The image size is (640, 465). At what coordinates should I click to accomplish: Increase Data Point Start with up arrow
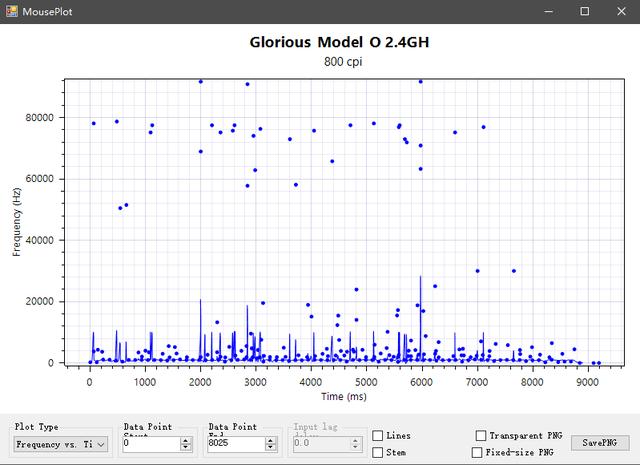point(186,440)
